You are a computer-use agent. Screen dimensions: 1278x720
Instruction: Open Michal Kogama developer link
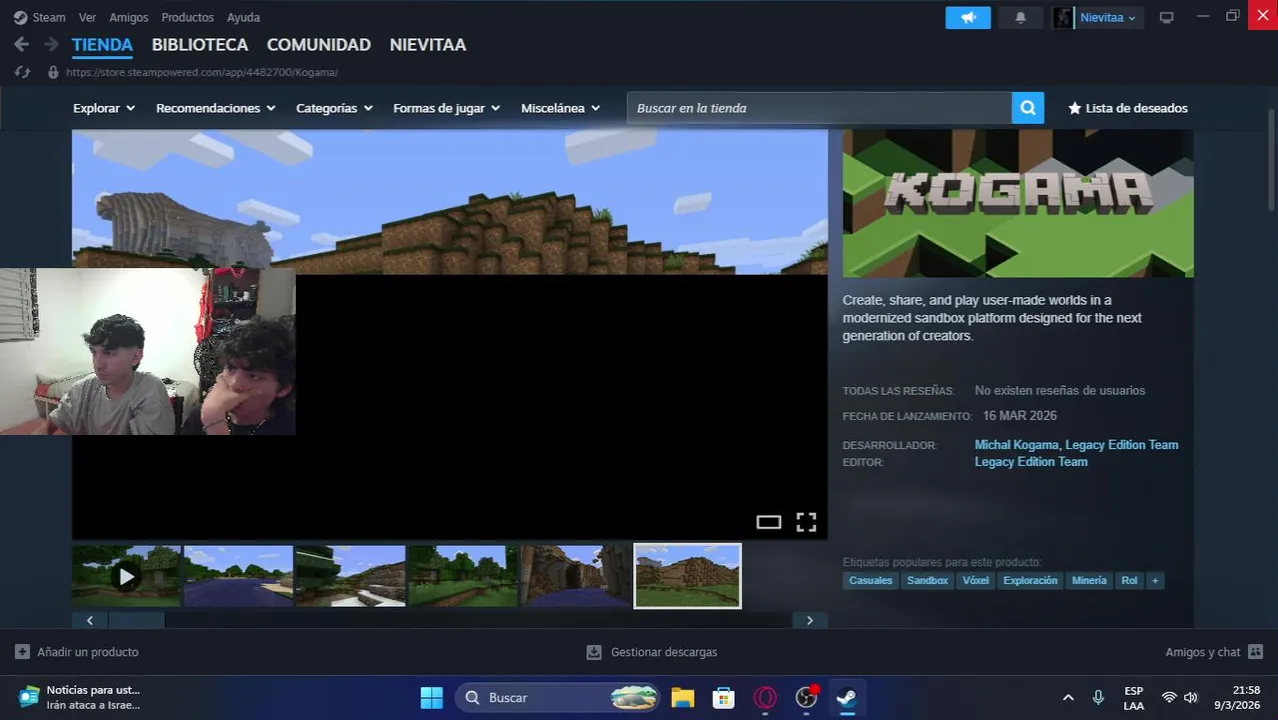coord(1016,445)
